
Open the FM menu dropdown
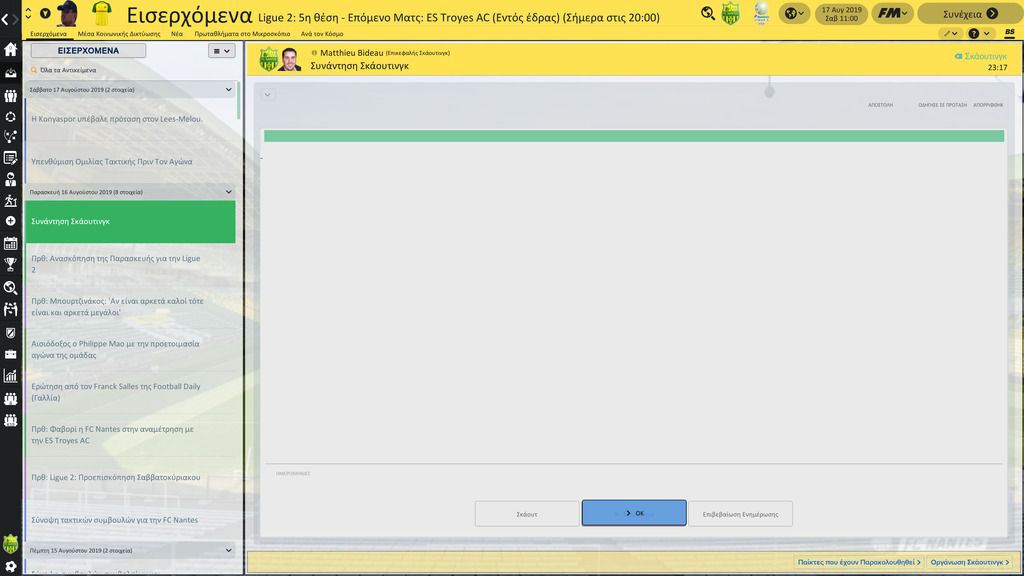tap(890, 13)
